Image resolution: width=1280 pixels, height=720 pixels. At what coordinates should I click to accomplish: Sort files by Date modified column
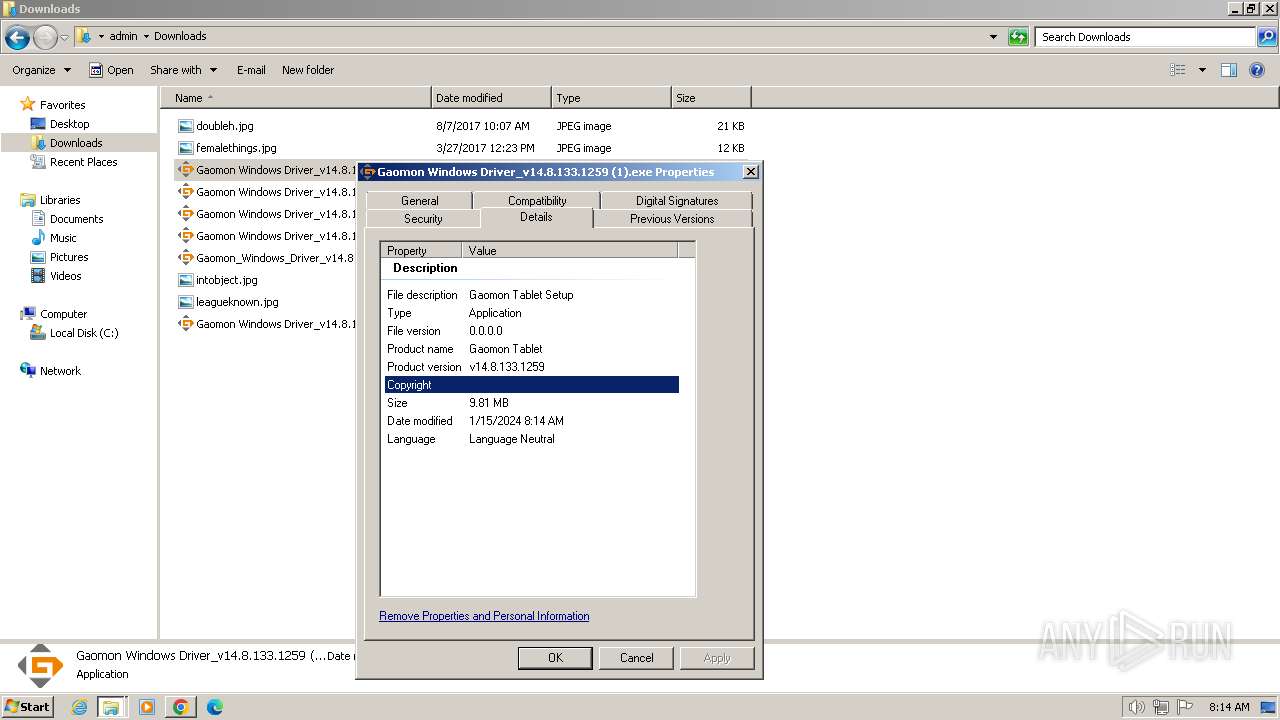(491, 98)
